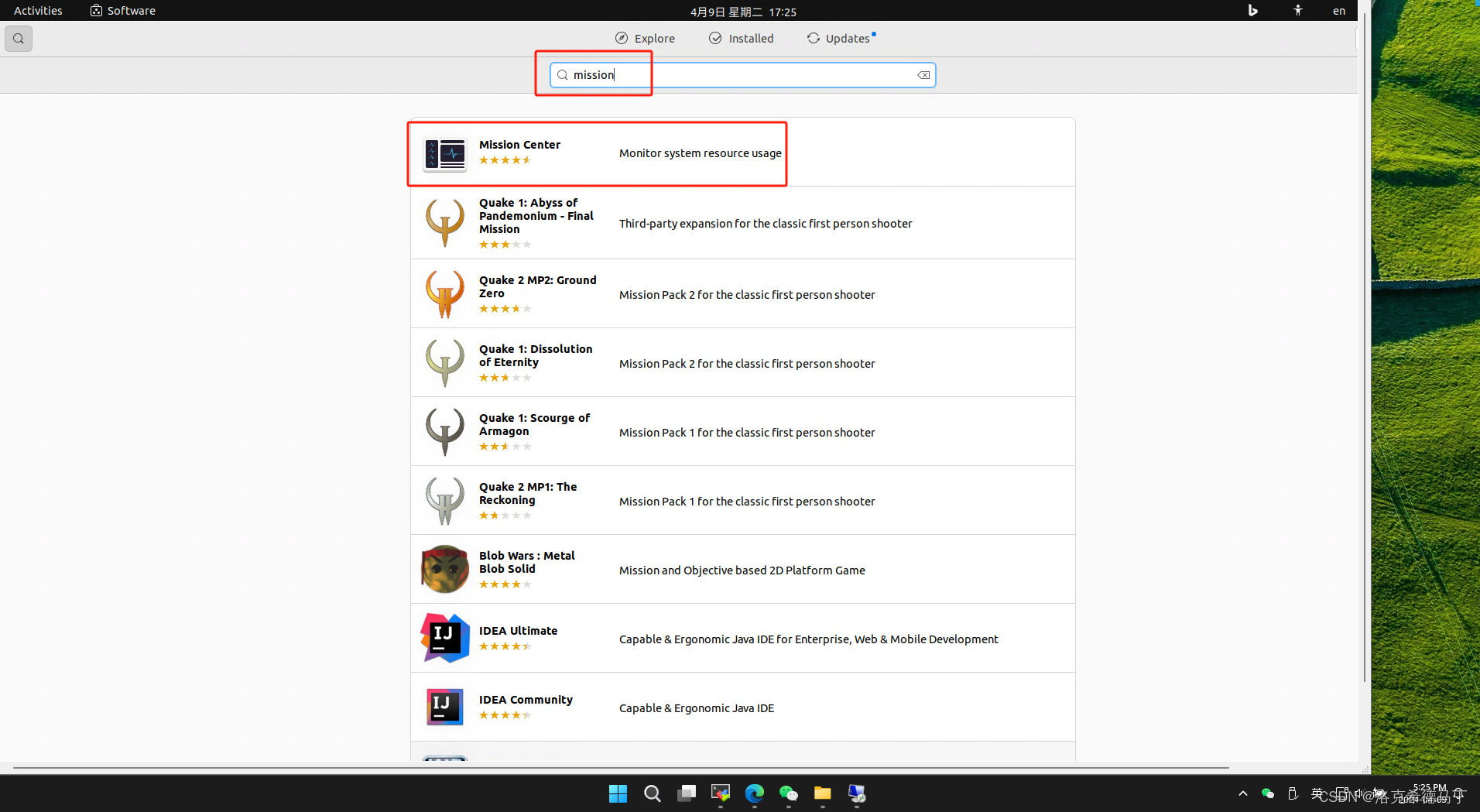Image resolution: width=1480 pixels, height=812 pixels.
Task: Open IDEA Ultimate entry
Action: click(742, 638)
